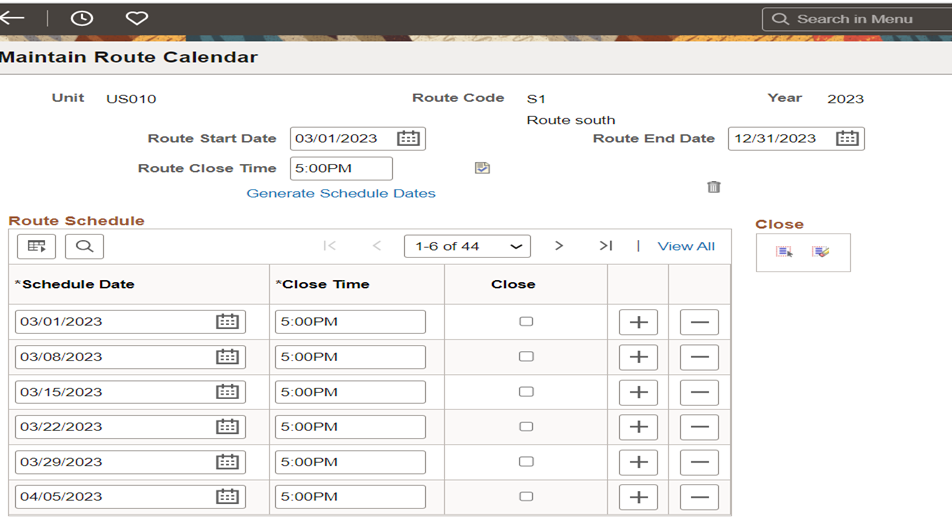Go to previous page of schedule rows

coord(376,245)
